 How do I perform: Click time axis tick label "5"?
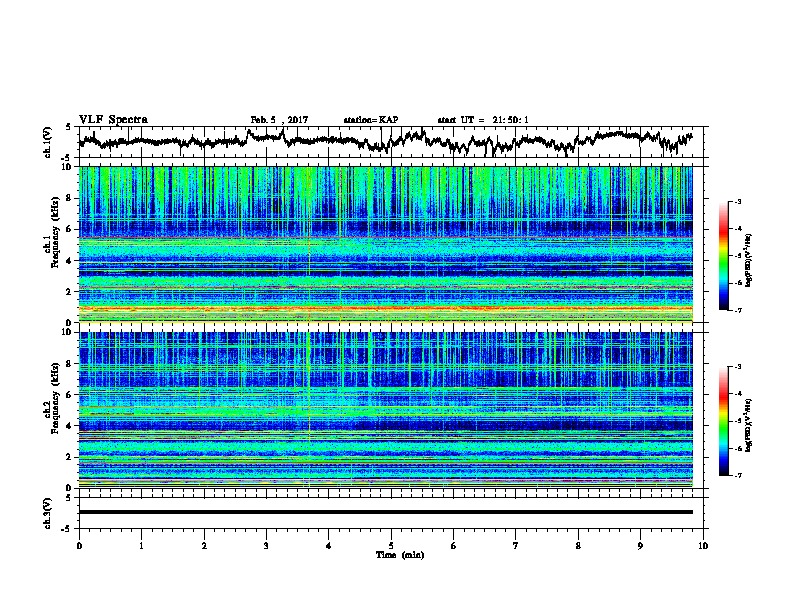(x=391, y=545)
